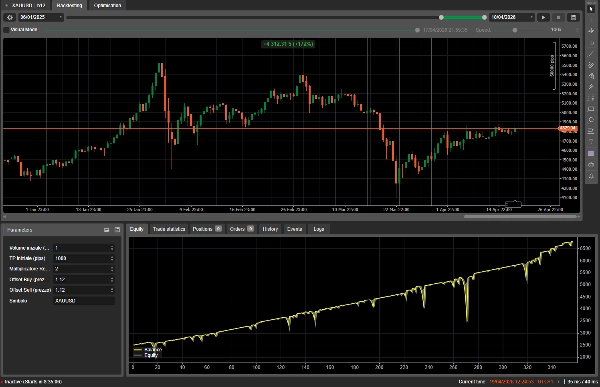Click the save icon beside the stop button
This screenshot has height=387, width=600.
click(x=573, y=17)
